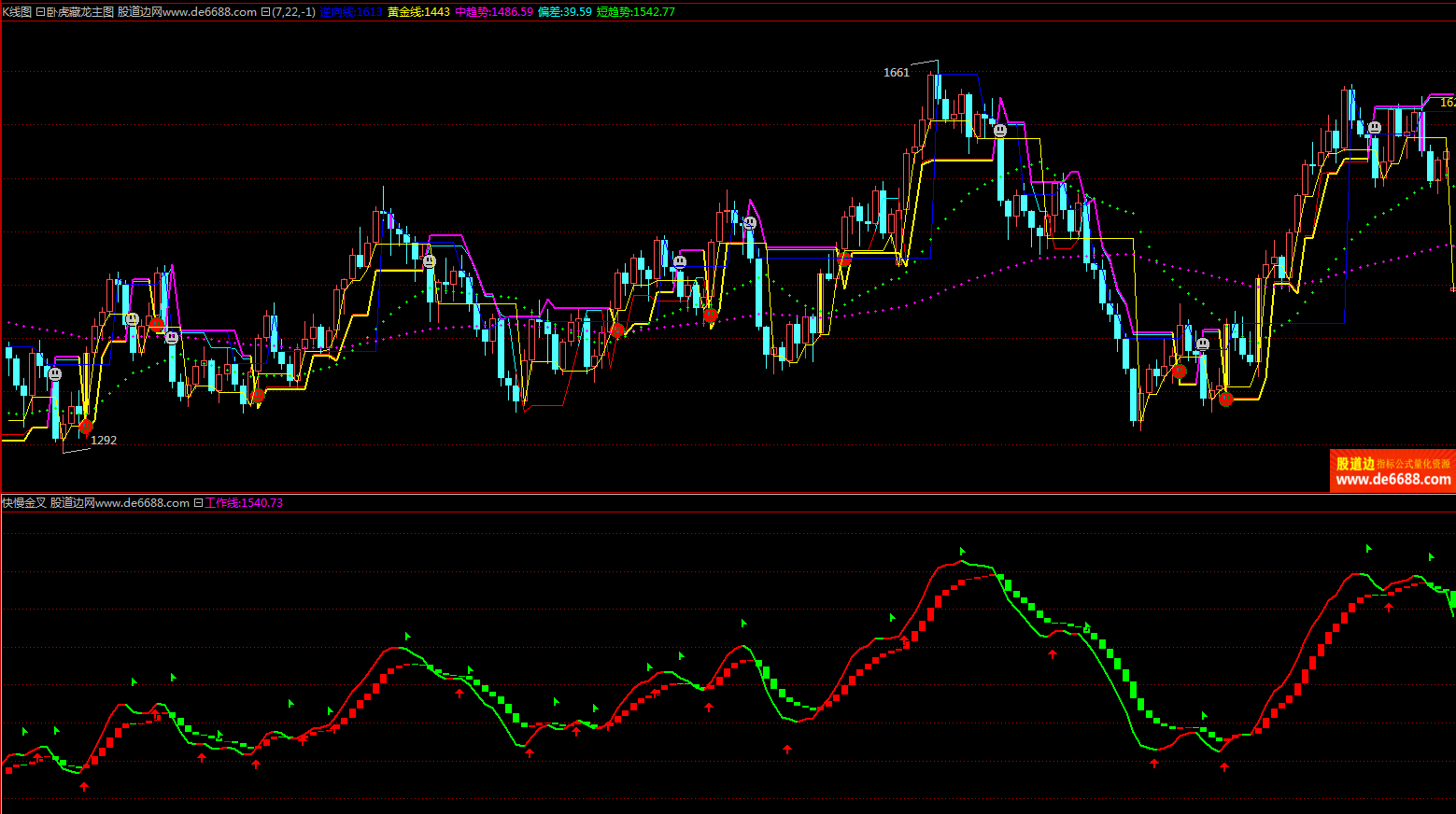The width and height of the screenshot is (1456, 814).
Task: Select the yellow 黄金线:1443 legend entry
Action: point(418,12)
